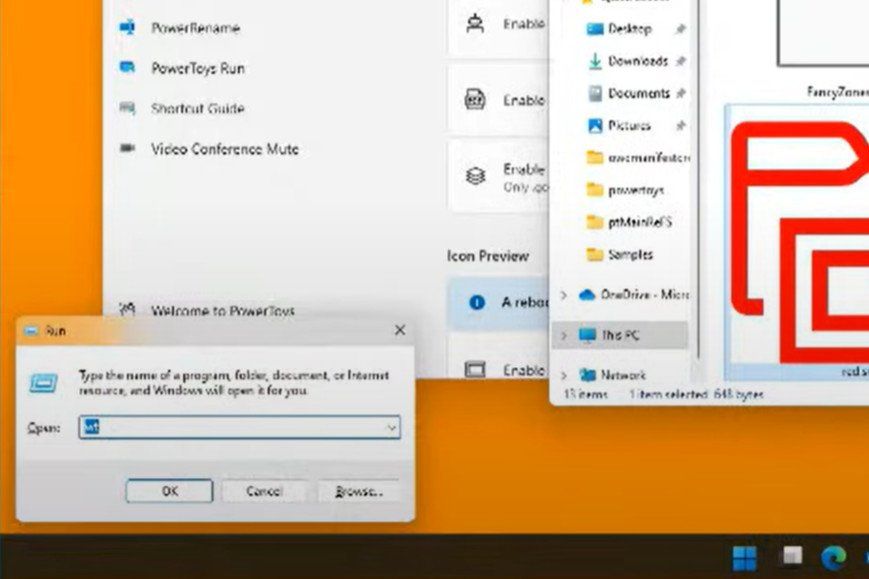Click the OneDrive cloud icon

[x=589, y=295]
